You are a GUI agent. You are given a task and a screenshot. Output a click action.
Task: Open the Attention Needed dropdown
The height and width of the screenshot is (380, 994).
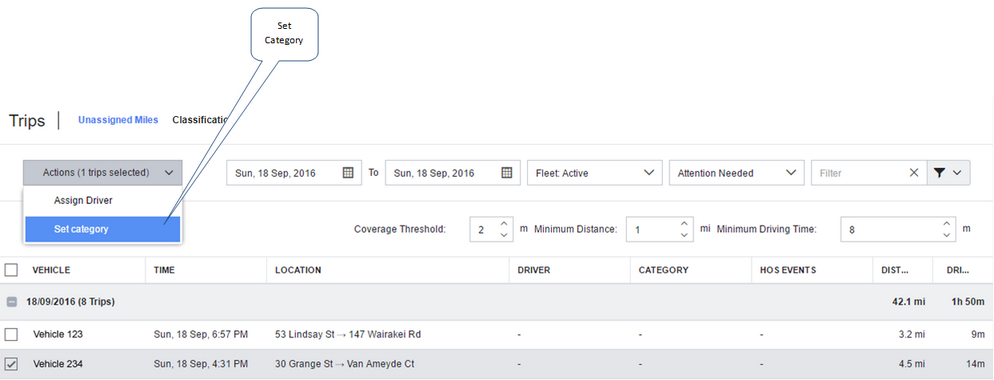[x=736, y=173]
